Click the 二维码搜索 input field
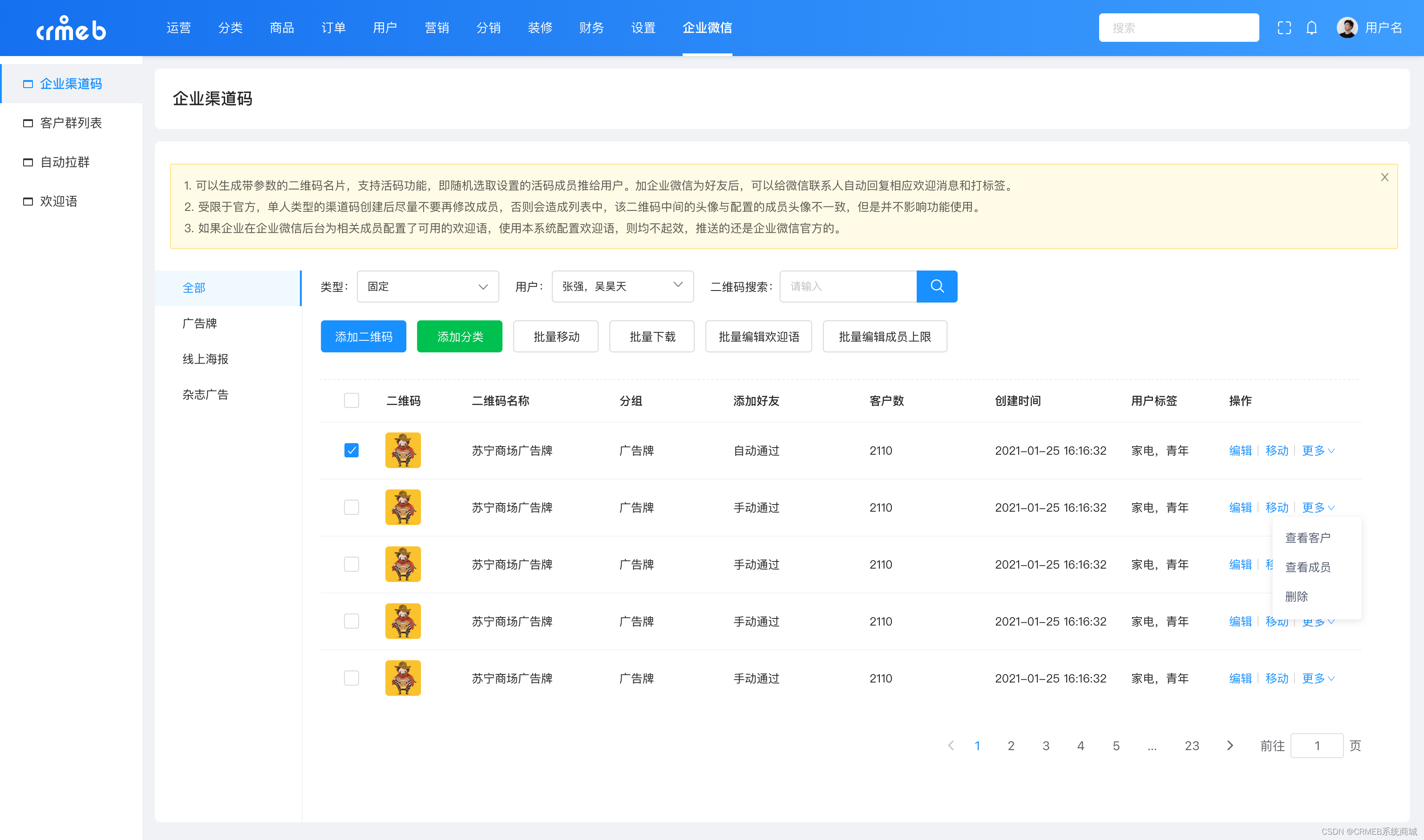This screenshot has width=1424, height=840. [x=848, y=287]
